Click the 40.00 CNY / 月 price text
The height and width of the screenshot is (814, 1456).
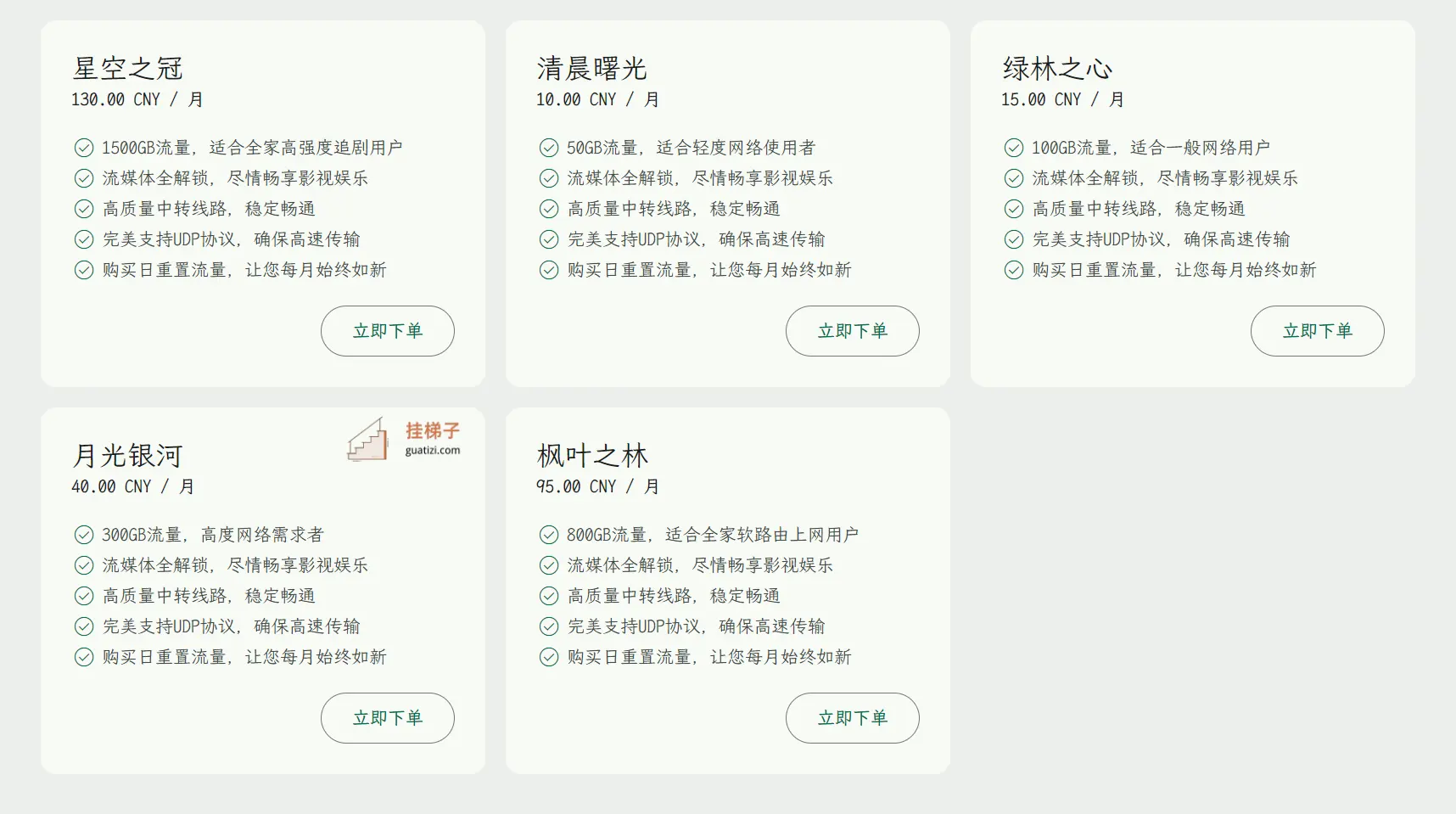point(133,486)
